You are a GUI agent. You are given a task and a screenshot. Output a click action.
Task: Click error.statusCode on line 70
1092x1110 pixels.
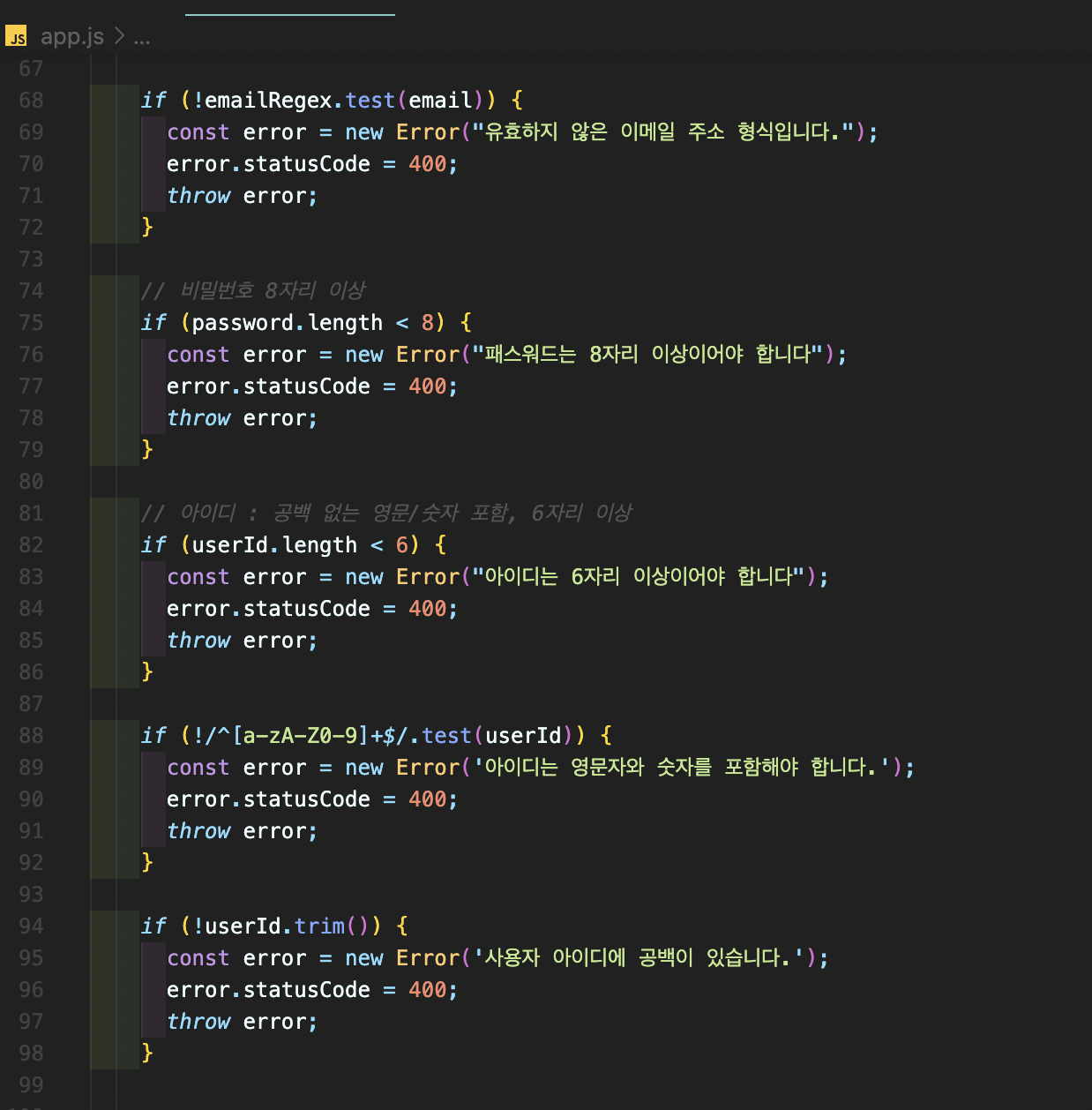(268, 164)
